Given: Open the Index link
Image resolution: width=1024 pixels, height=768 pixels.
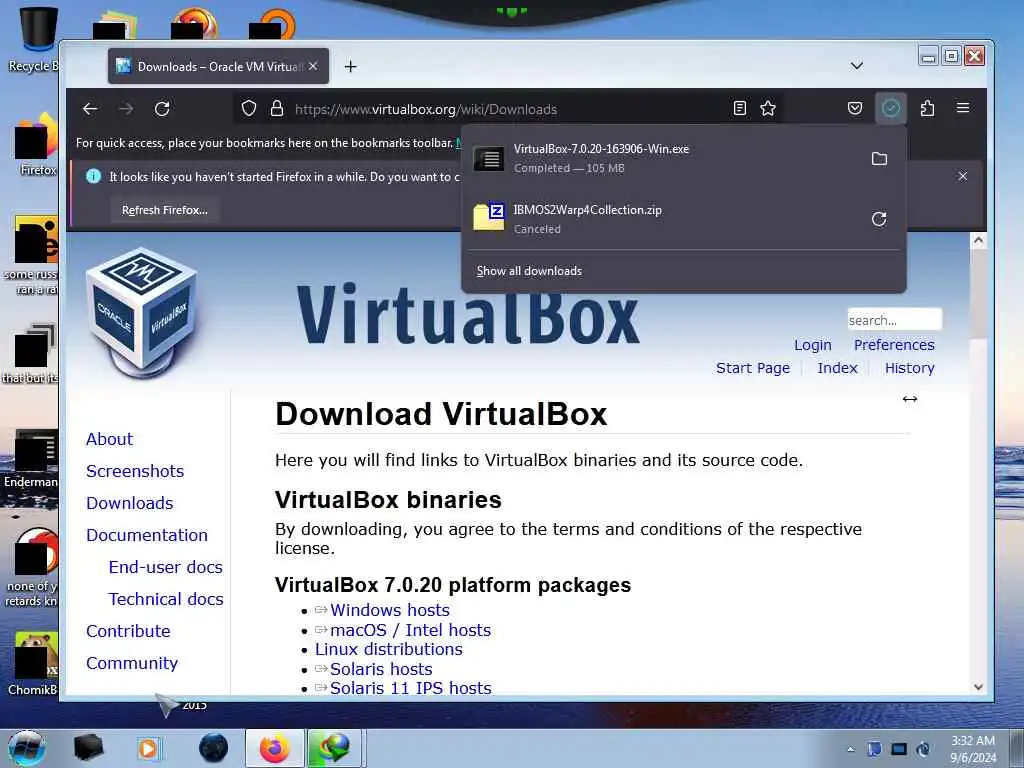Looking at the screenshot, I should pyautogui.click(x=837, y=368).
